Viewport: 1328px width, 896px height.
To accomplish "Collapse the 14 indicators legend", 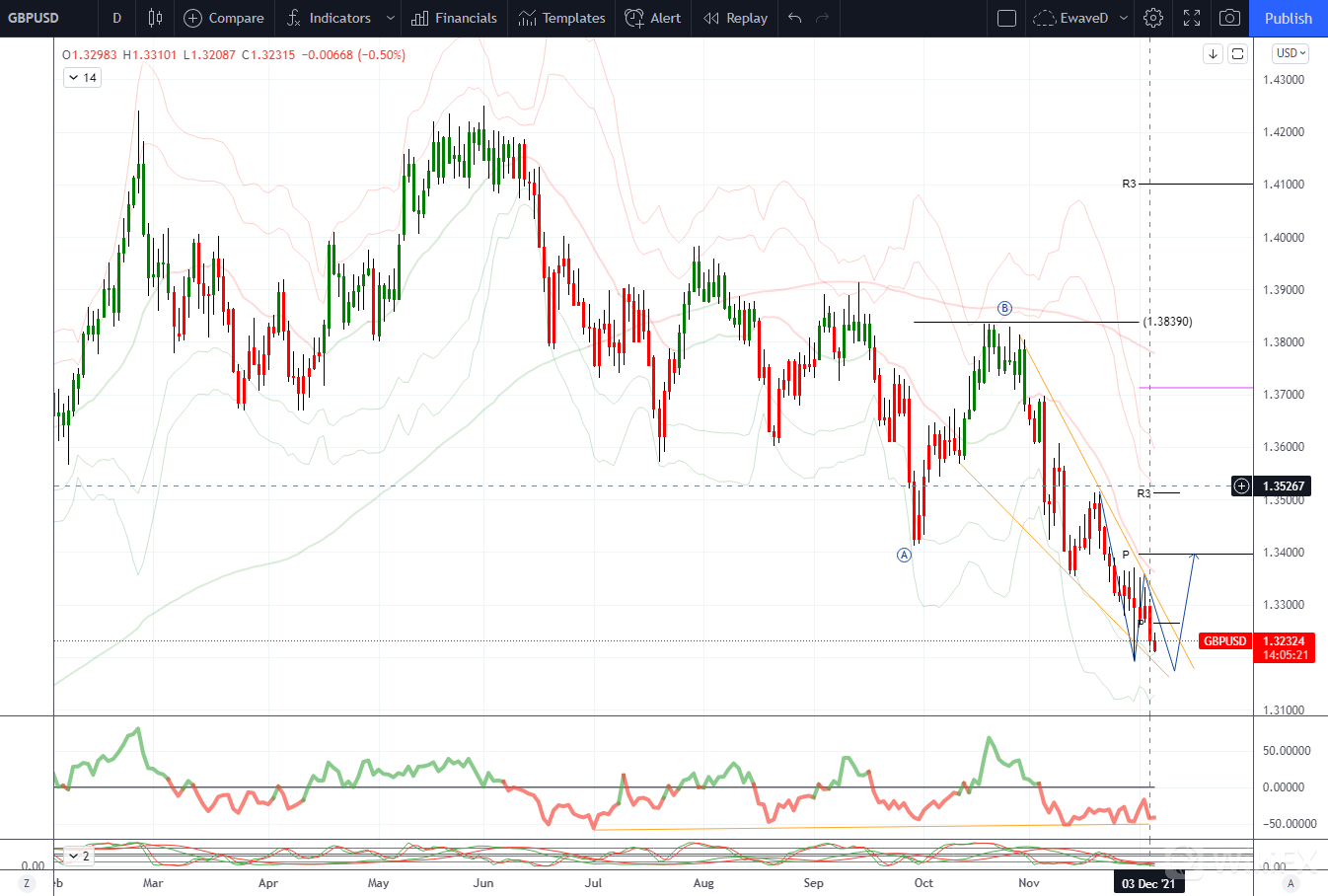I will point(74,78).
